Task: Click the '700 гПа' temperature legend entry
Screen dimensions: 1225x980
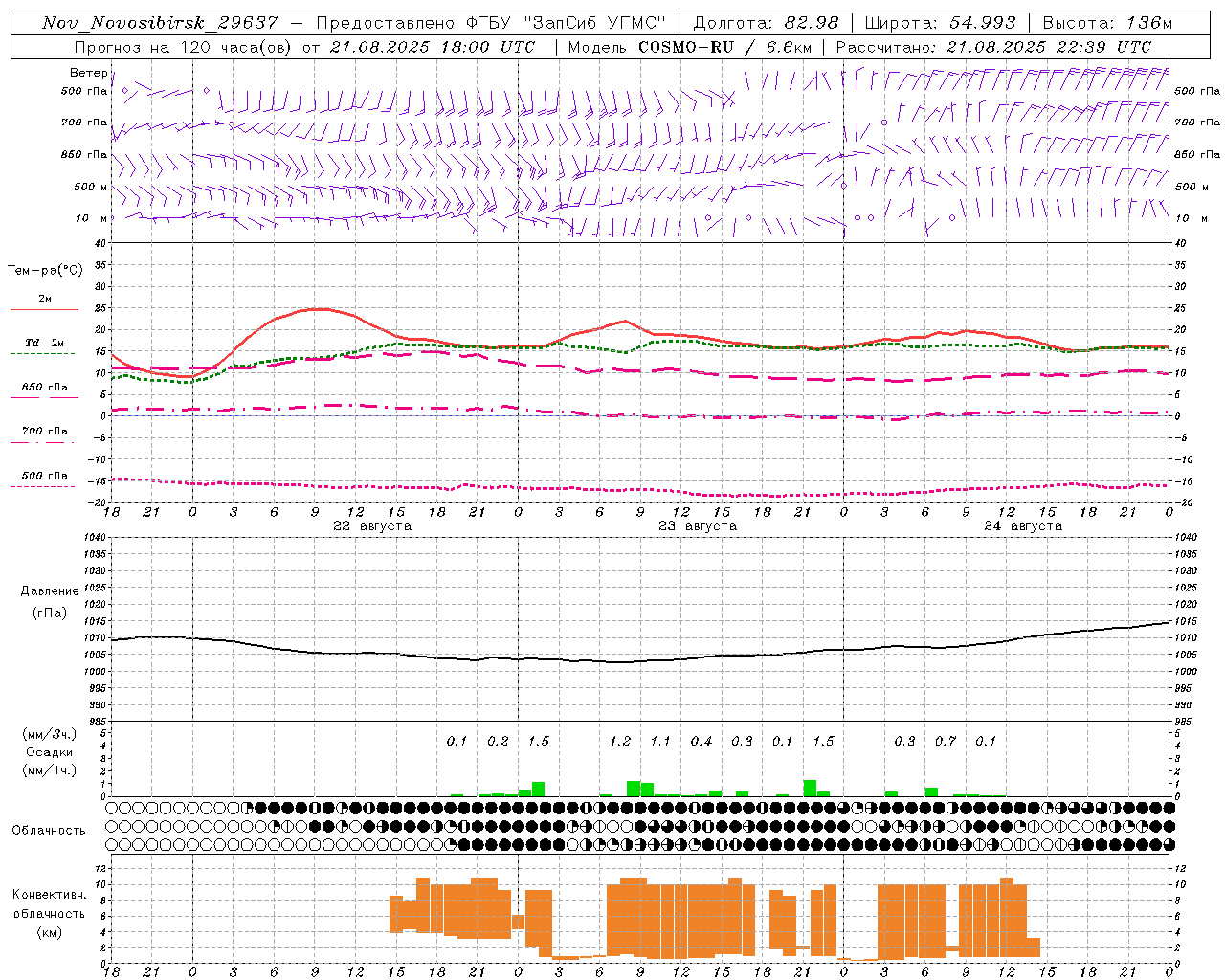Action: tap(45, 431)
